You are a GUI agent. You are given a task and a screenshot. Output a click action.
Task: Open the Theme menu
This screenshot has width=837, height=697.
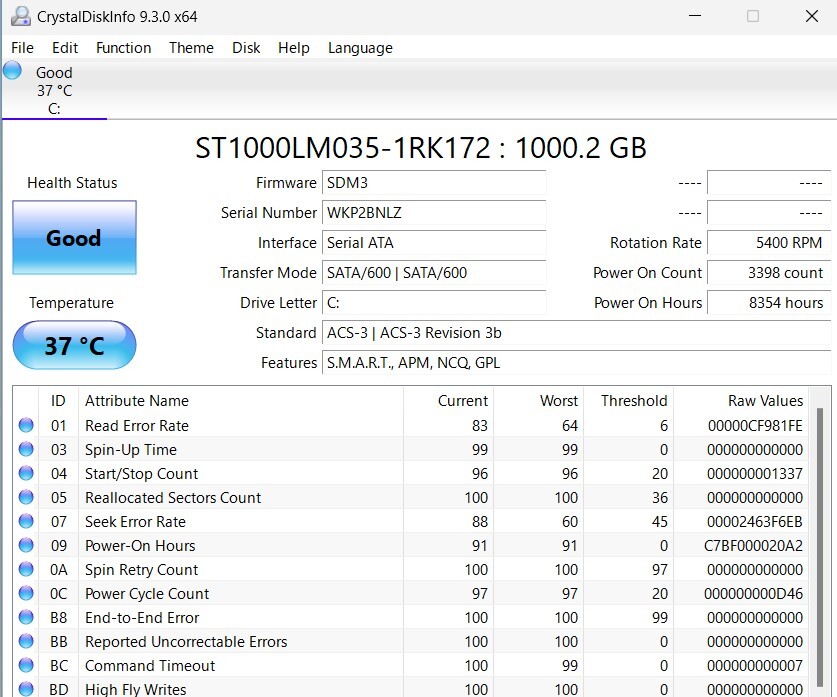click(x=191, y=48)
